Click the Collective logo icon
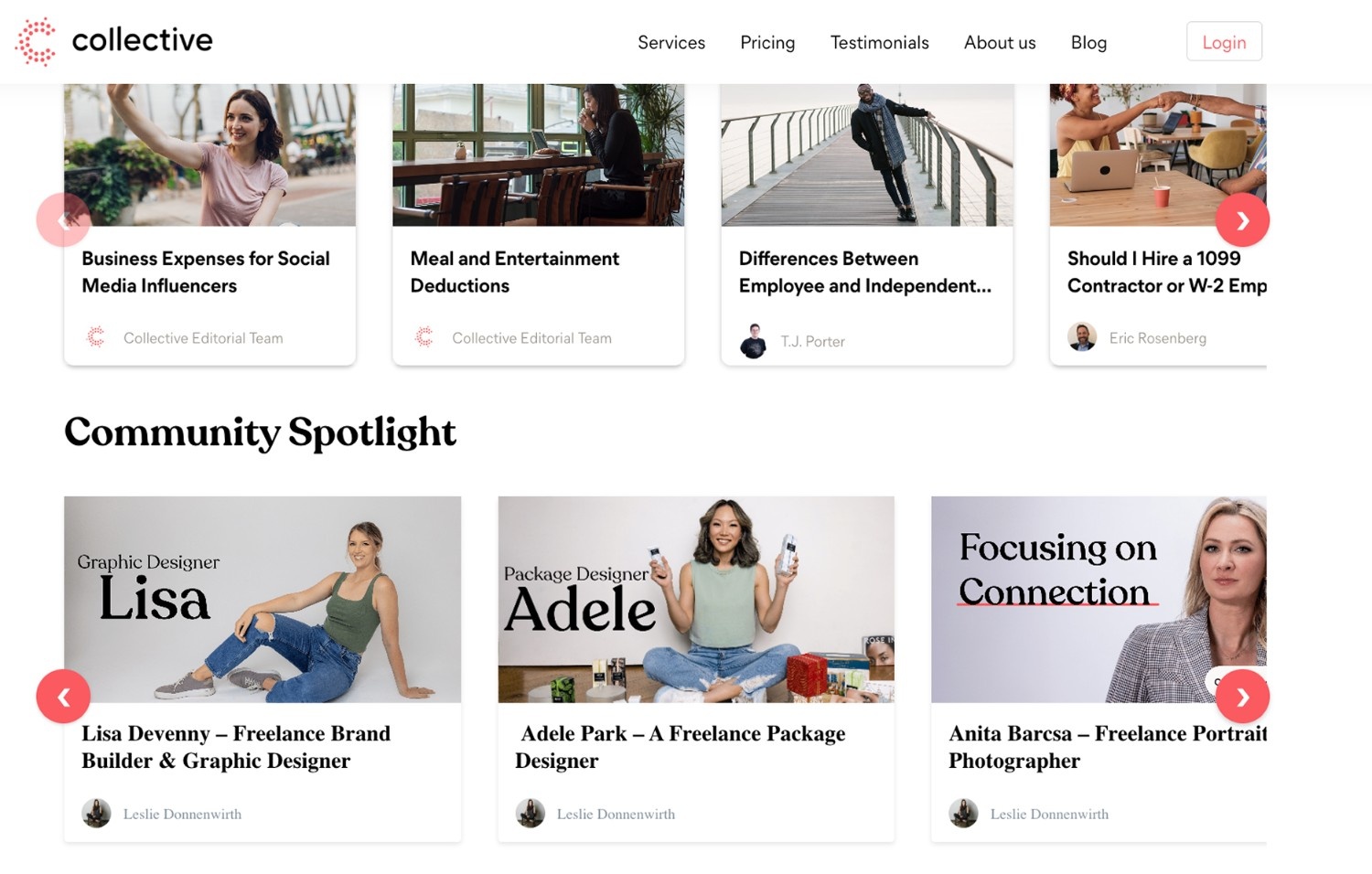 (37, 41)
